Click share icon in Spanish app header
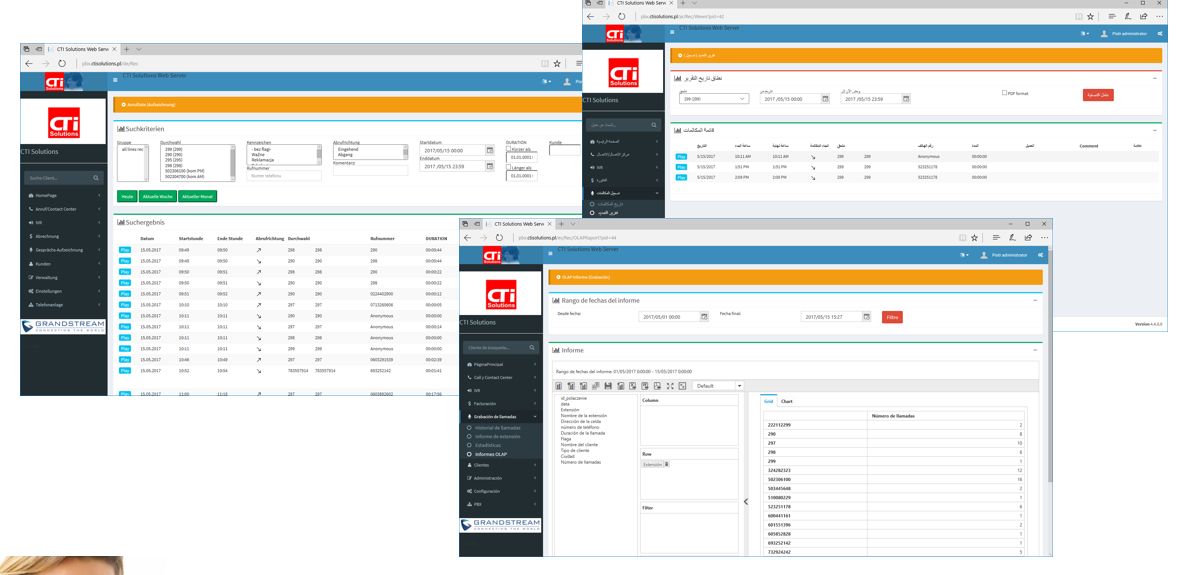1192x575 pixels. tap(1040, 255)
